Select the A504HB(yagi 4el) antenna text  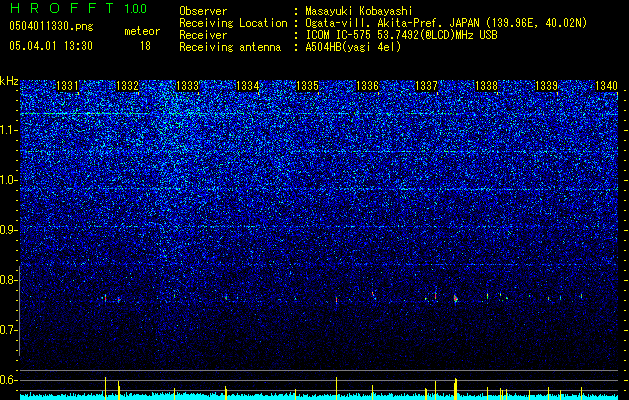(353, 47)
